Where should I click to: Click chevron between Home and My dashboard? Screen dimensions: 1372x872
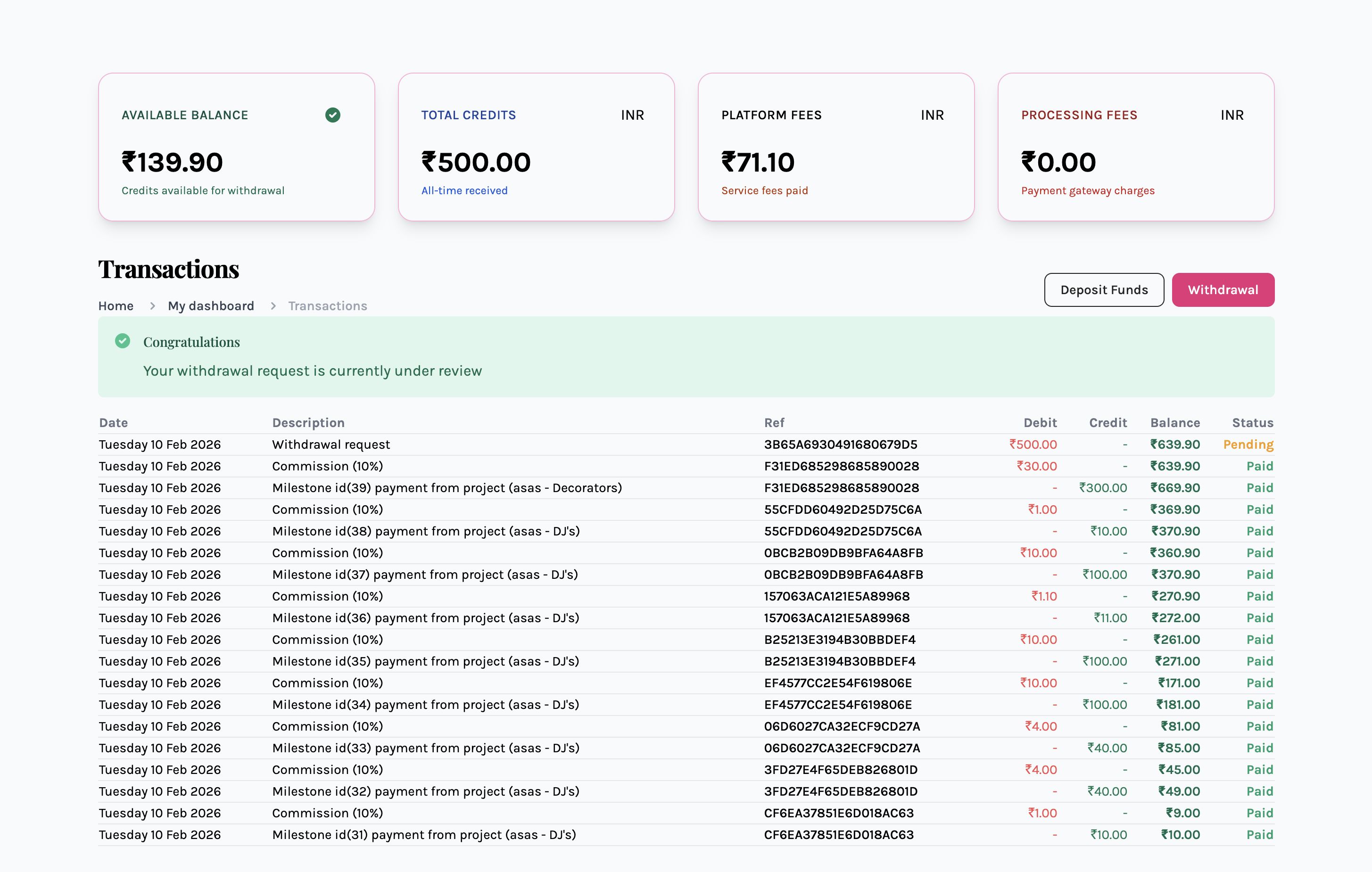[x=152, y=306]
